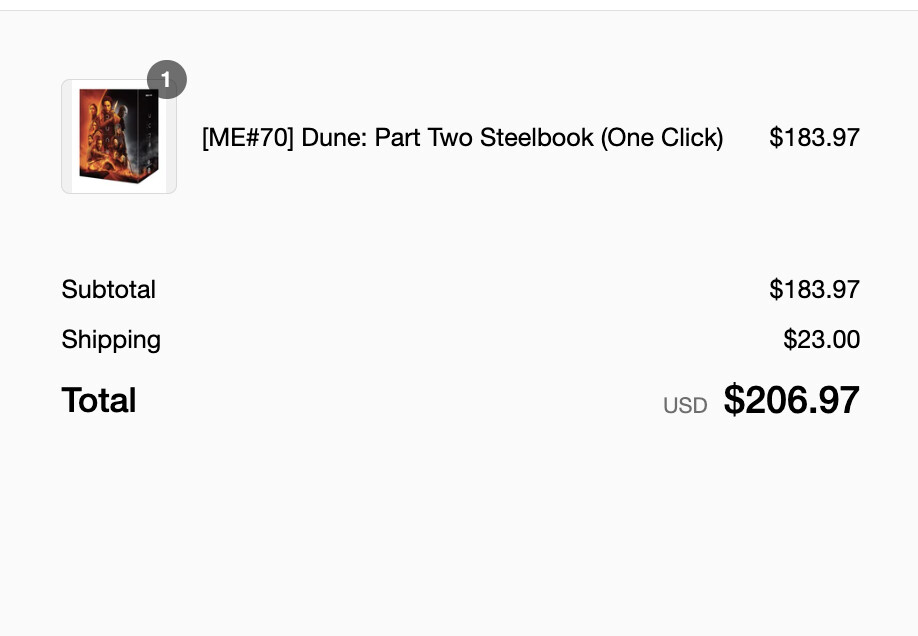The height and width of the screenshot is (636, 918).
Task: Select the "[ME#70]" code in the product title
Action: click(x=248, y=138)
